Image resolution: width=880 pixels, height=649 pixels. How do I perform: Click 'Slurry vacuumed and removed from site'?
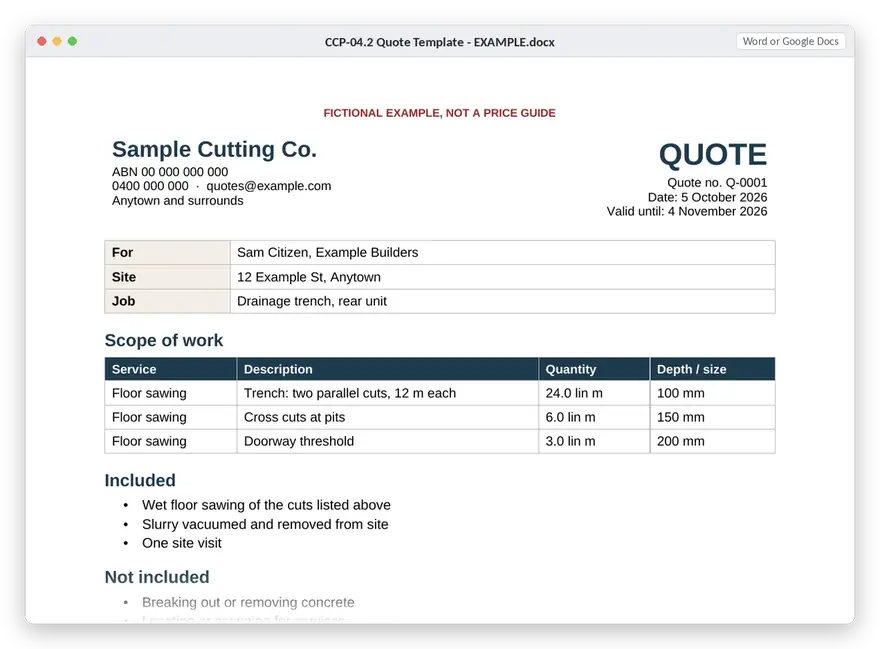265,524
